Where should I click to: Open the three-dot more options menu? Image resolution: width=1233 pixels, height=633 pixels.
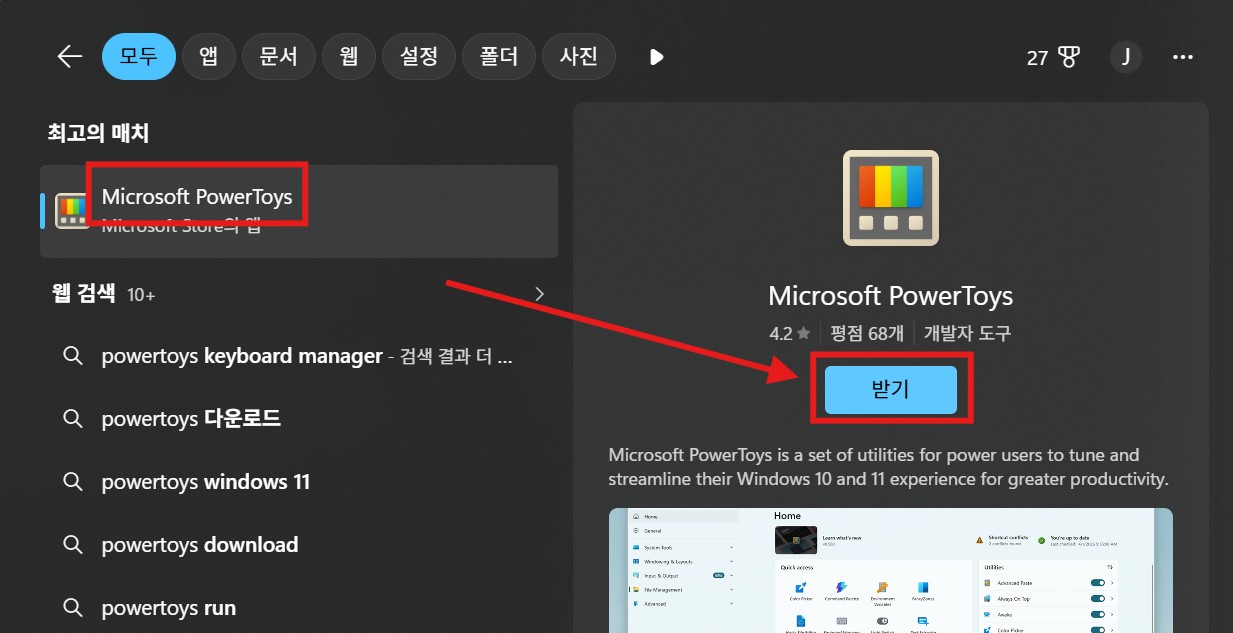pos(1183,57)
